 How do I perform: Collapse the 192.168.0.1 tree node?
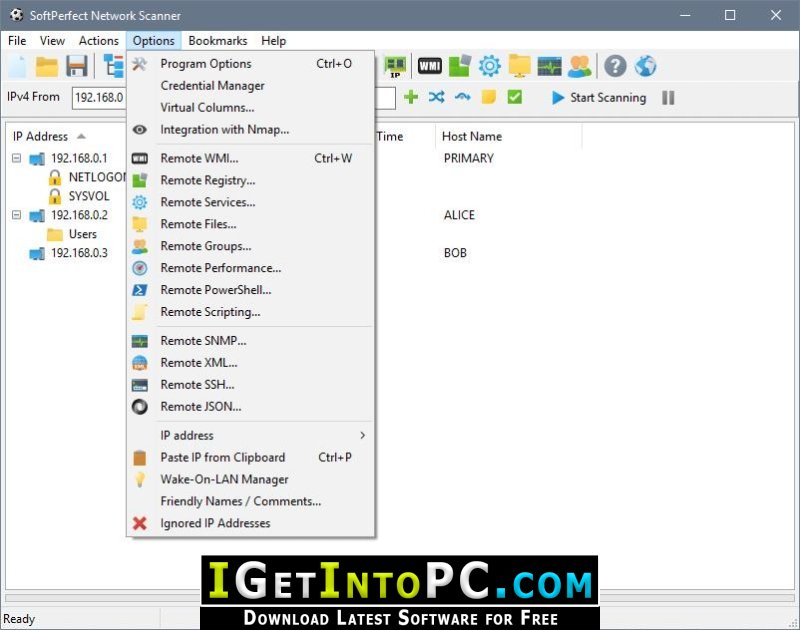click(x=16, y=158)
